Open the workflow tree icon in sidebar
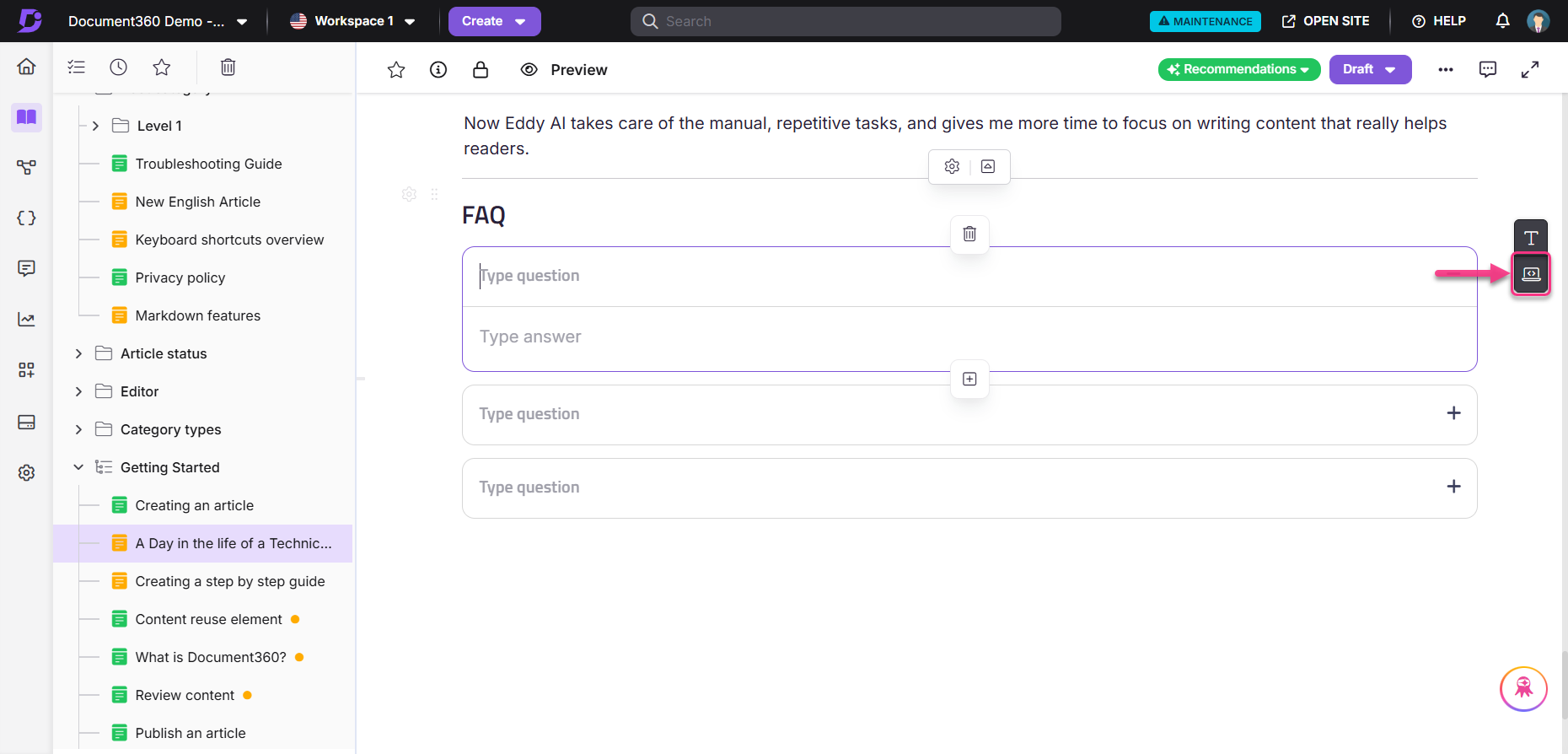 pos(26,167)
